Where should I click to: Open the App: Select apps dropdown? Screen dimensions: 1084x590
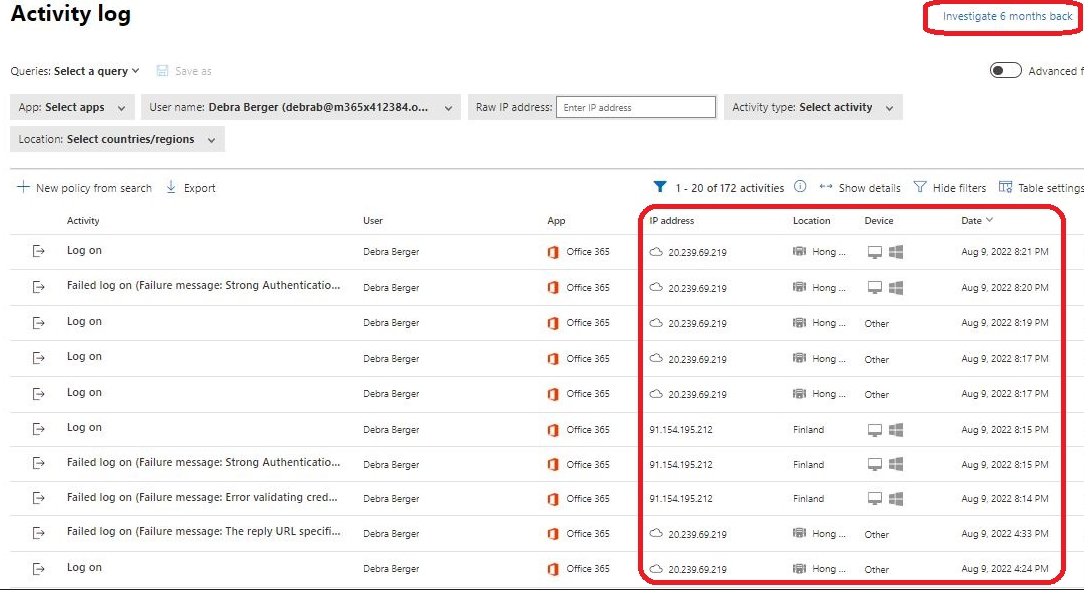(x=73, y=107)
